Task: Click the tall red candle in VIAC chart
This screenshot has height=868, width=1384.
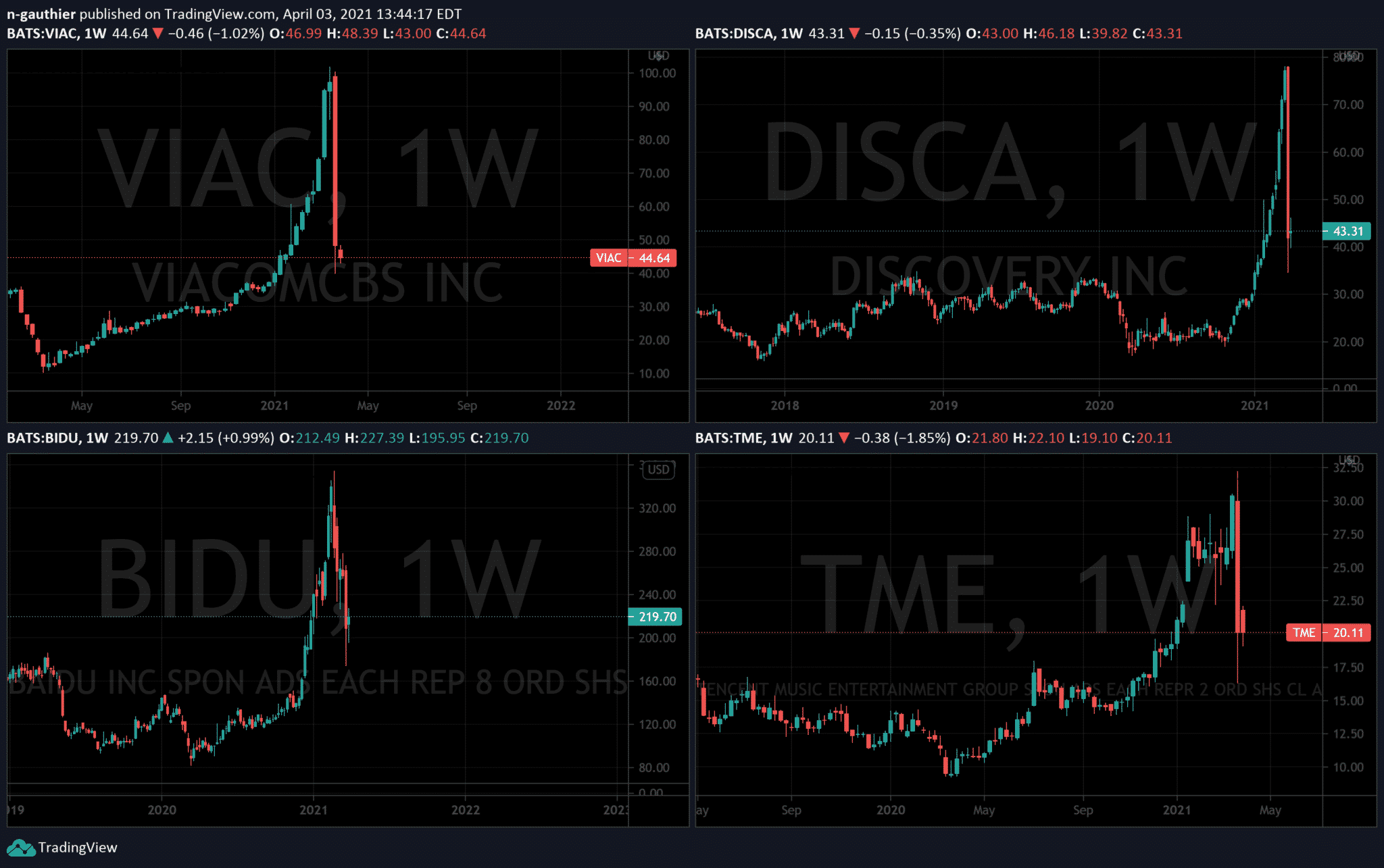Action: 335,161
